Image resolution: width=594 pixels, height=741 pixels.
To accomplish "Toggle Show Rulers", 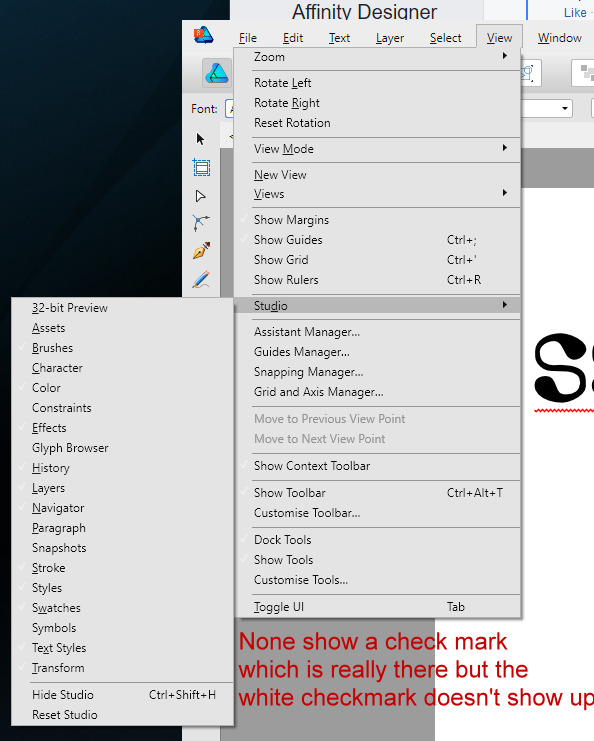I will (x=378, y=280).
